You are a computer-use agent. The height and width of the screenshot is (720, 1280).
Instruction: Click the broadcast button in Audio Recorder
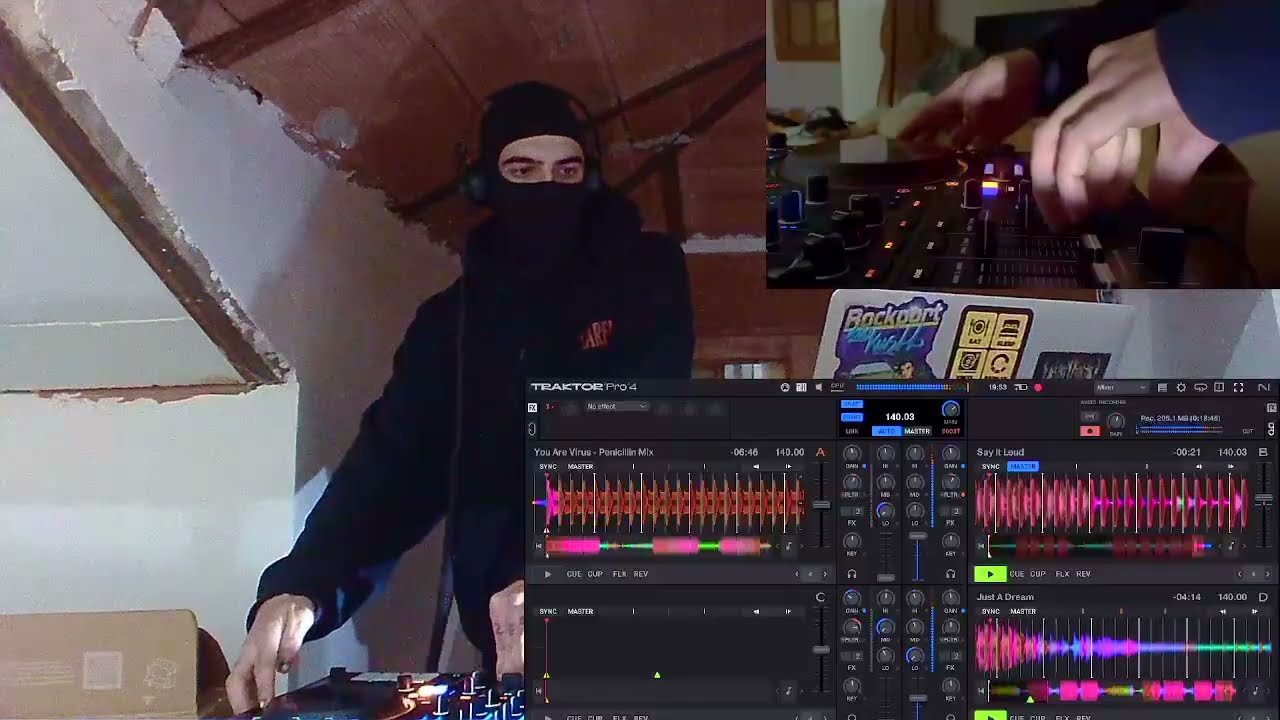point(1090,416)
